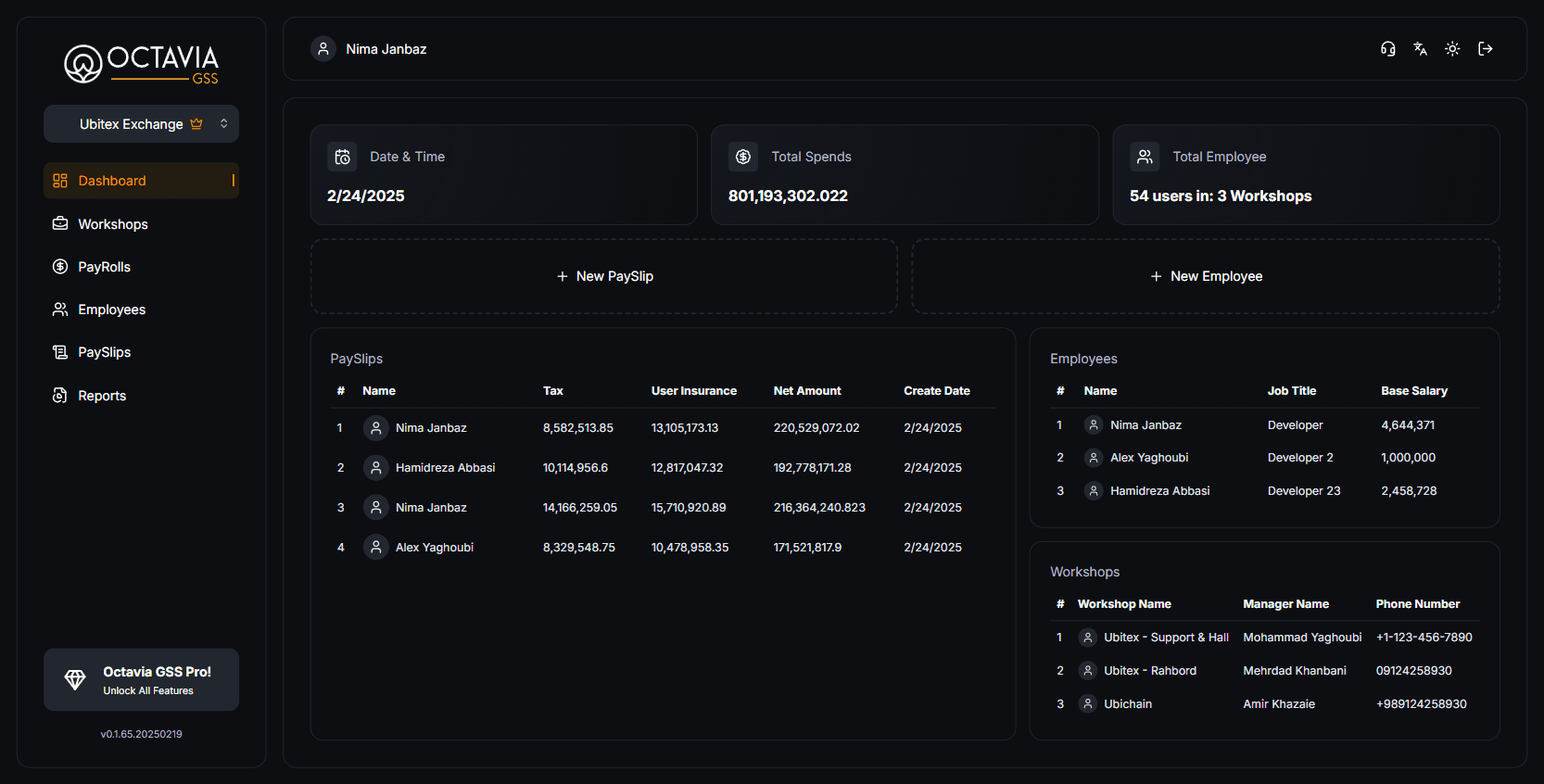1544x784 pixels.
Task: Click avatar icon of payslip row 1 Nima Janbaz
Action: pos(375,428)
